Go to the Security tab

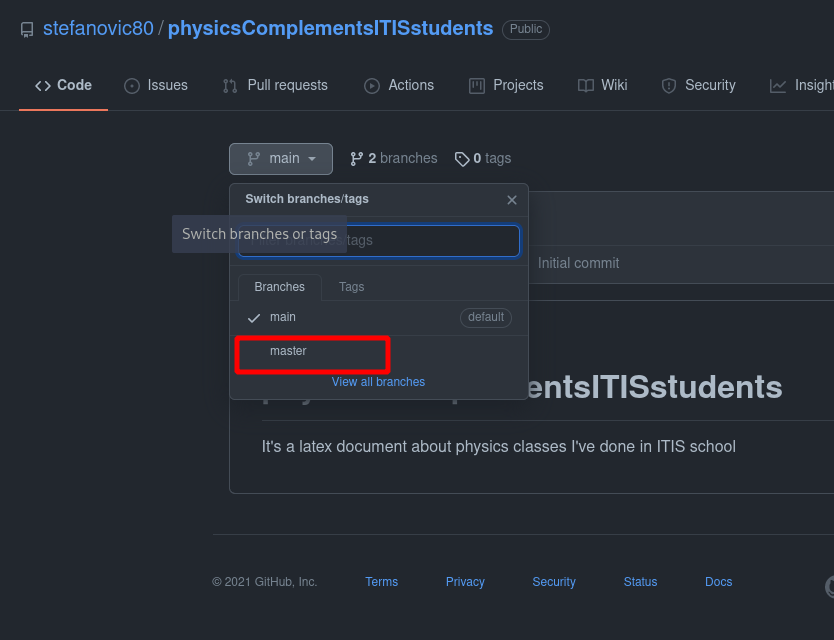point(698,85)
